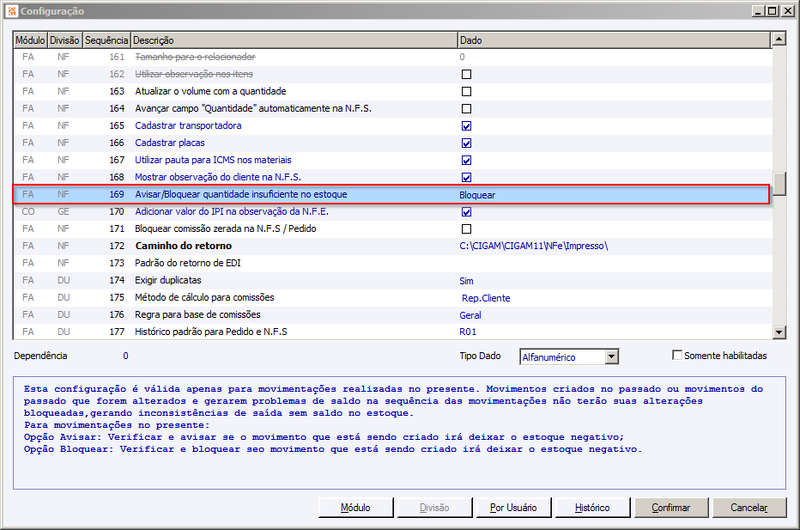This screenshot has height=530, width=800.
Task: Click the Módulo button
Action: (356, 508)
